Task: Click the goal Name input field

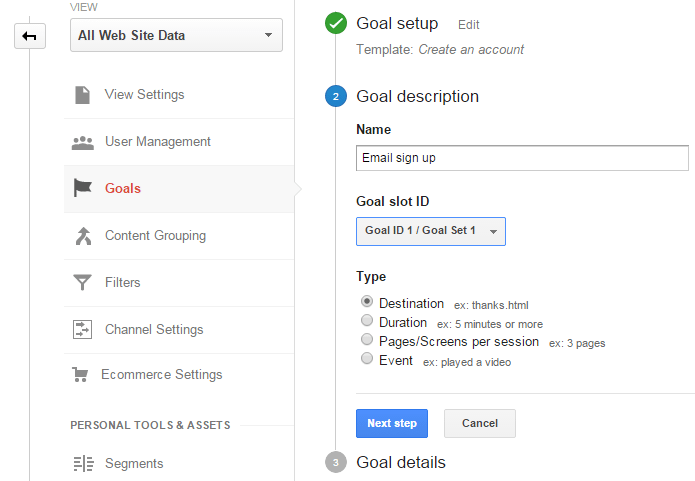Action: point(522,158)
